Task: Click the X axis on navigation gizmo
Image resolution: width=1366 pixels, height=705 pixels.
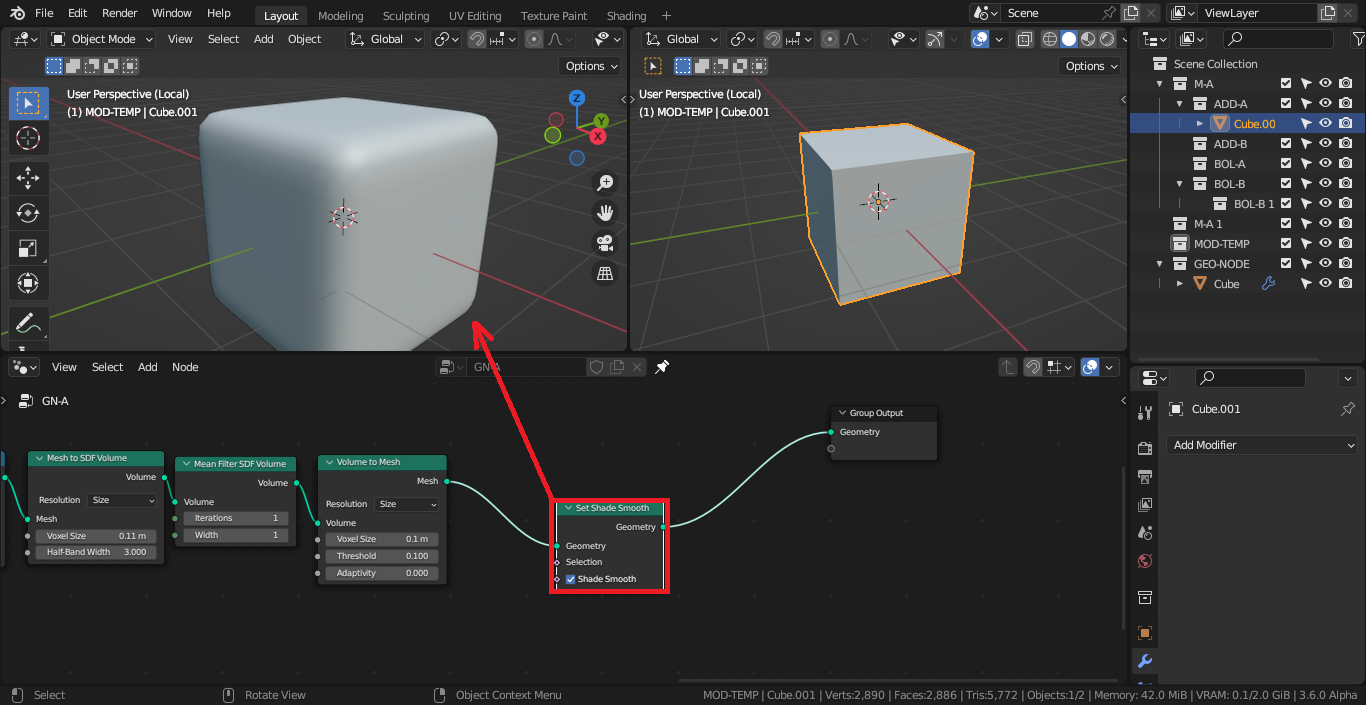Action: coord(598,136)
